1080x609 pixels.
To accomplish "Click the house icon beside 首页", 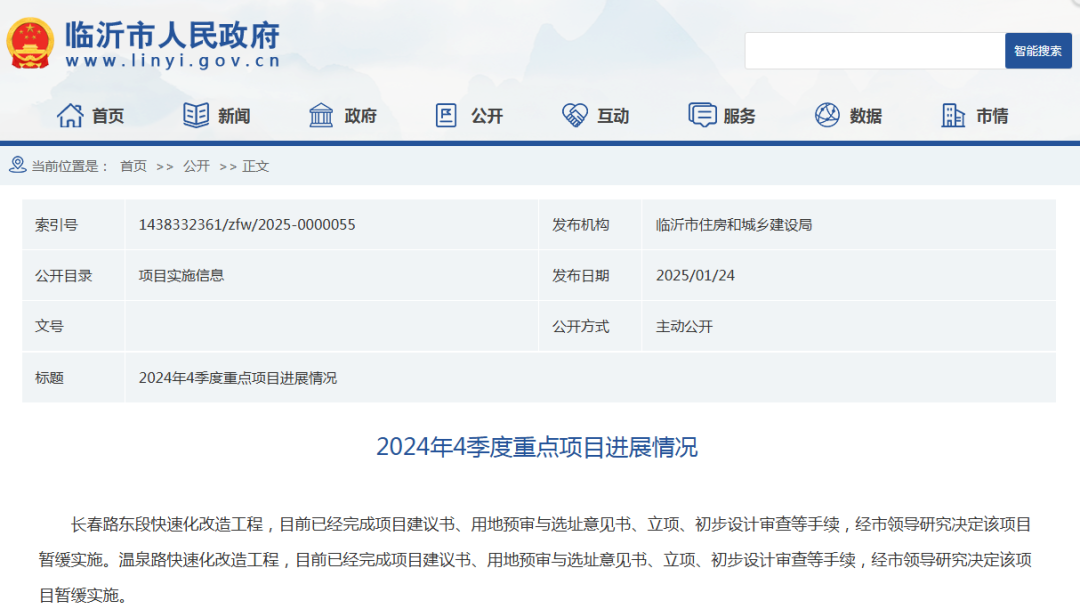I will pos(70,116).
